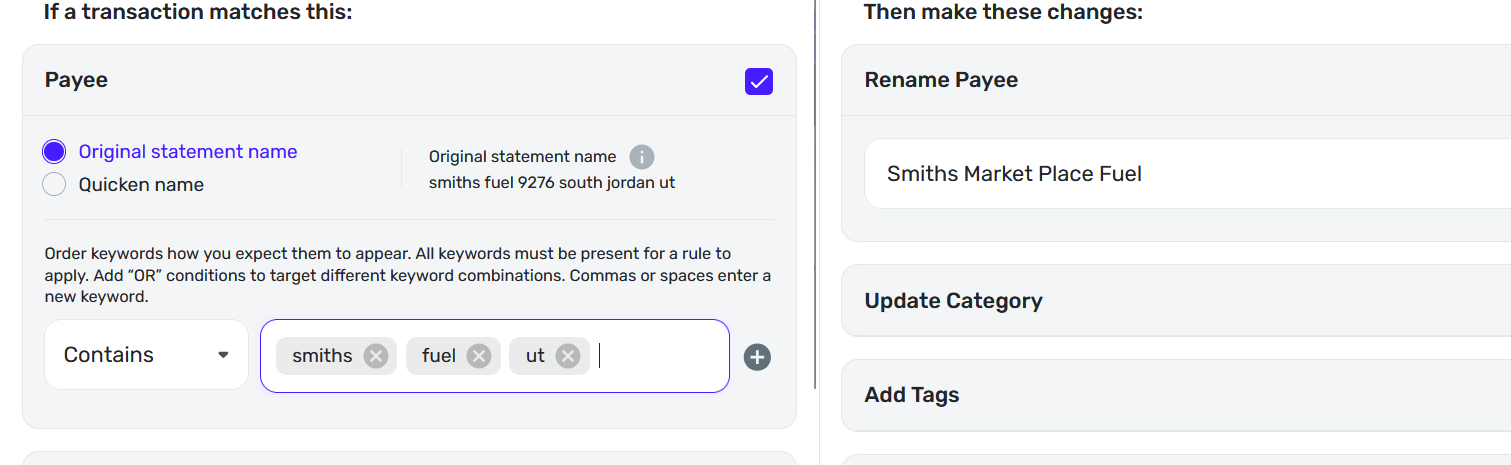Click the Rename Payee section header
This screenshot has width=1511, height=465.
941,80
